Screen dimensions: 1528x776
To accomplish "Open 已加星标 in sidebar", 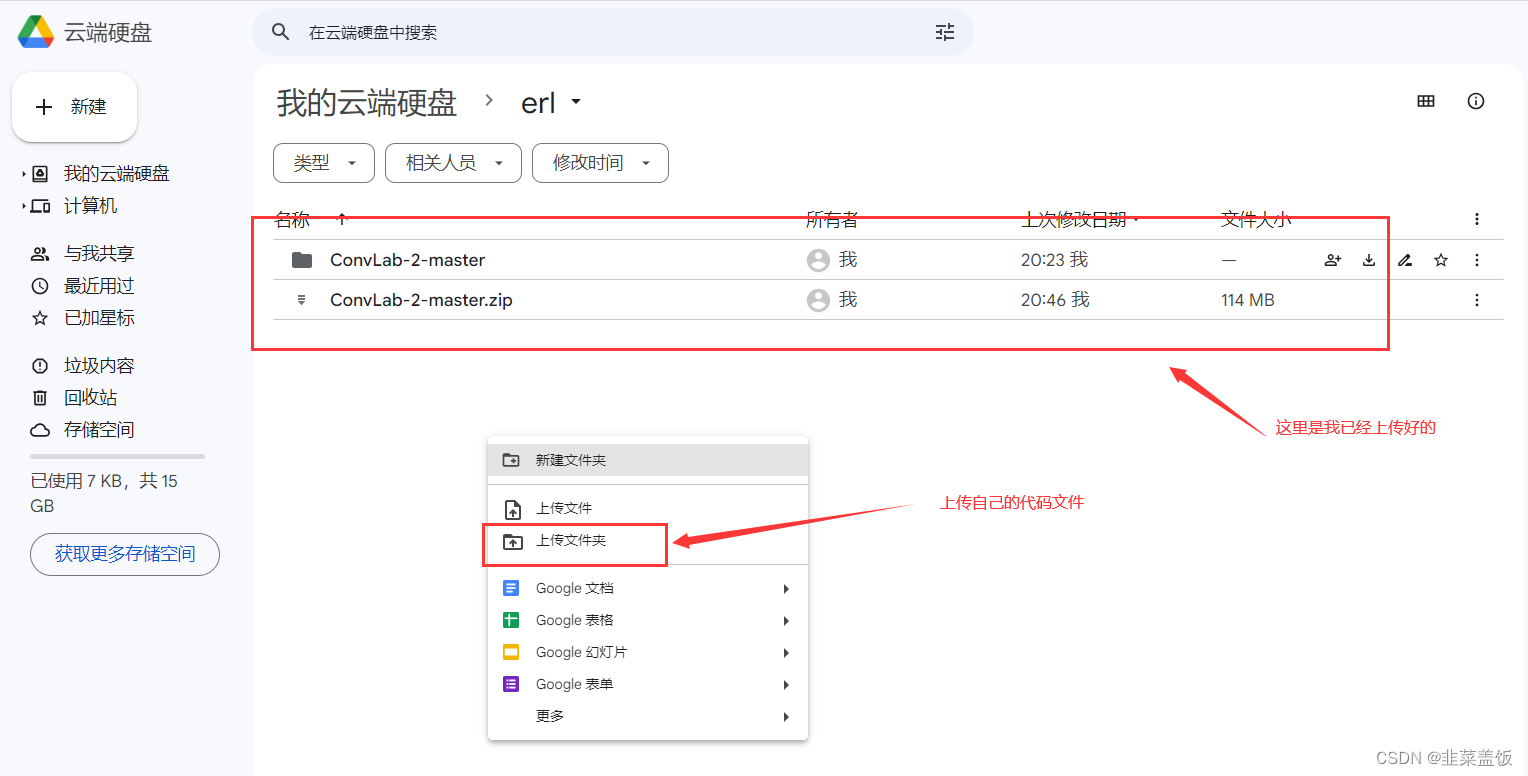I will pos(99,318).
